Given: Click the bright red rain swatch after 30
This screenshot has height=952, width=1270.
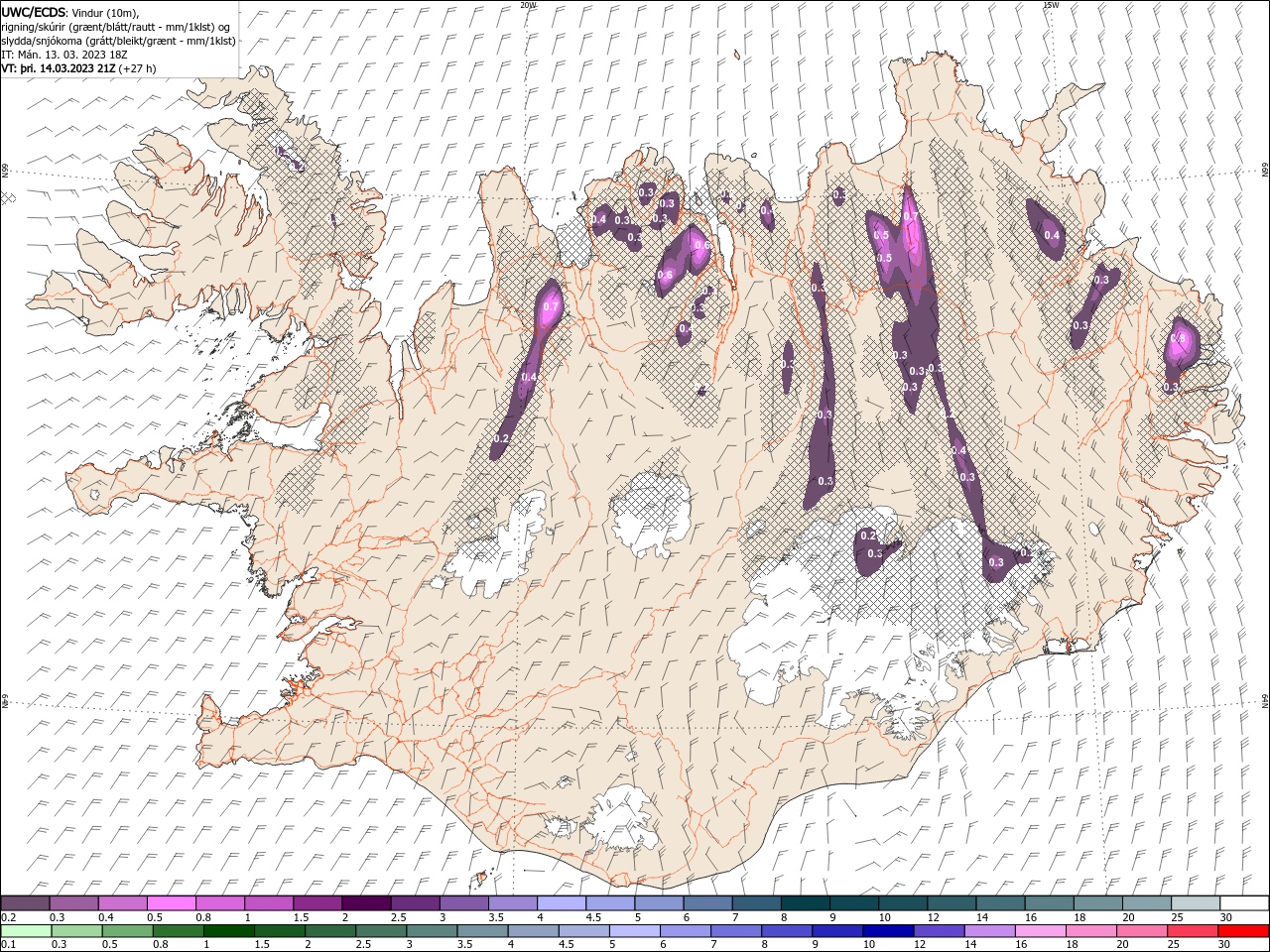Looking at the screenshot, I should point(1242,931).
